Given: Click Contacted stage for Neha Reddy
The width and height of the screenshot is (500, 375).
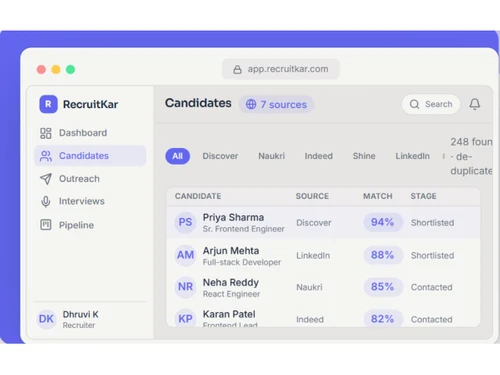Looking at the screenshot, I should pyautogui.click(x=431, y=287).
